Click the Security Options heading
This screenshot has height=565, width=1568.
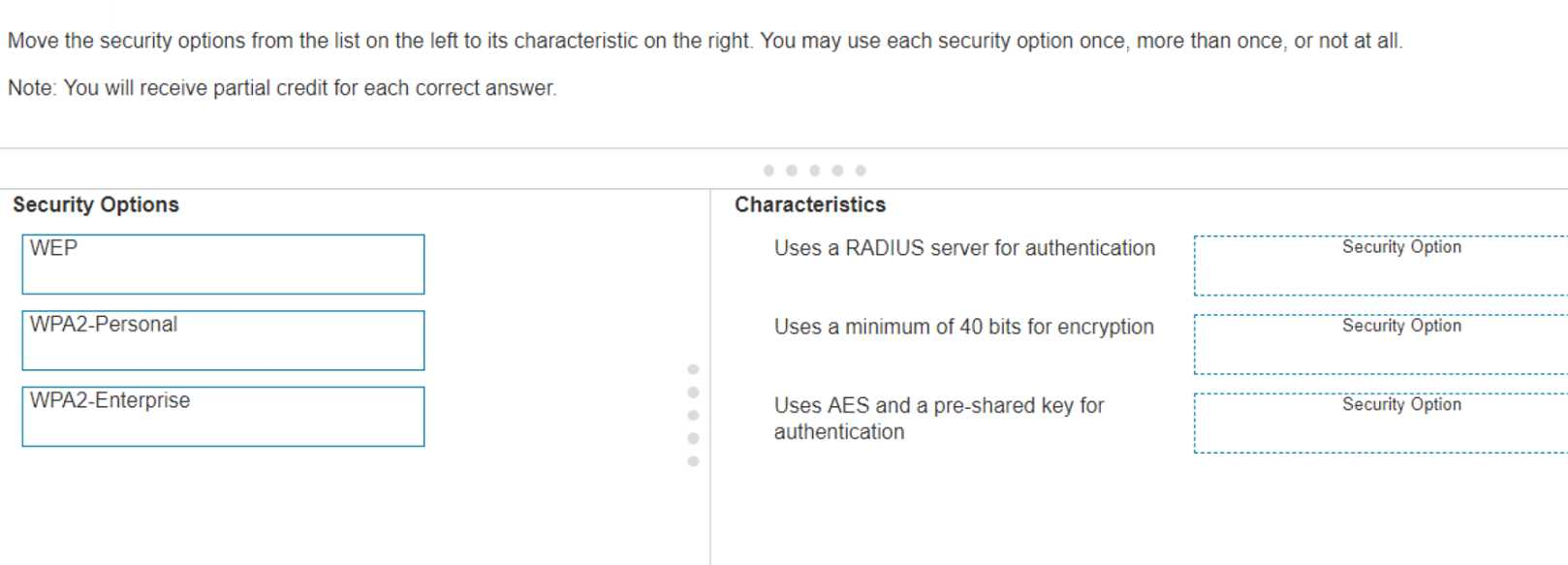pos(96,204)
